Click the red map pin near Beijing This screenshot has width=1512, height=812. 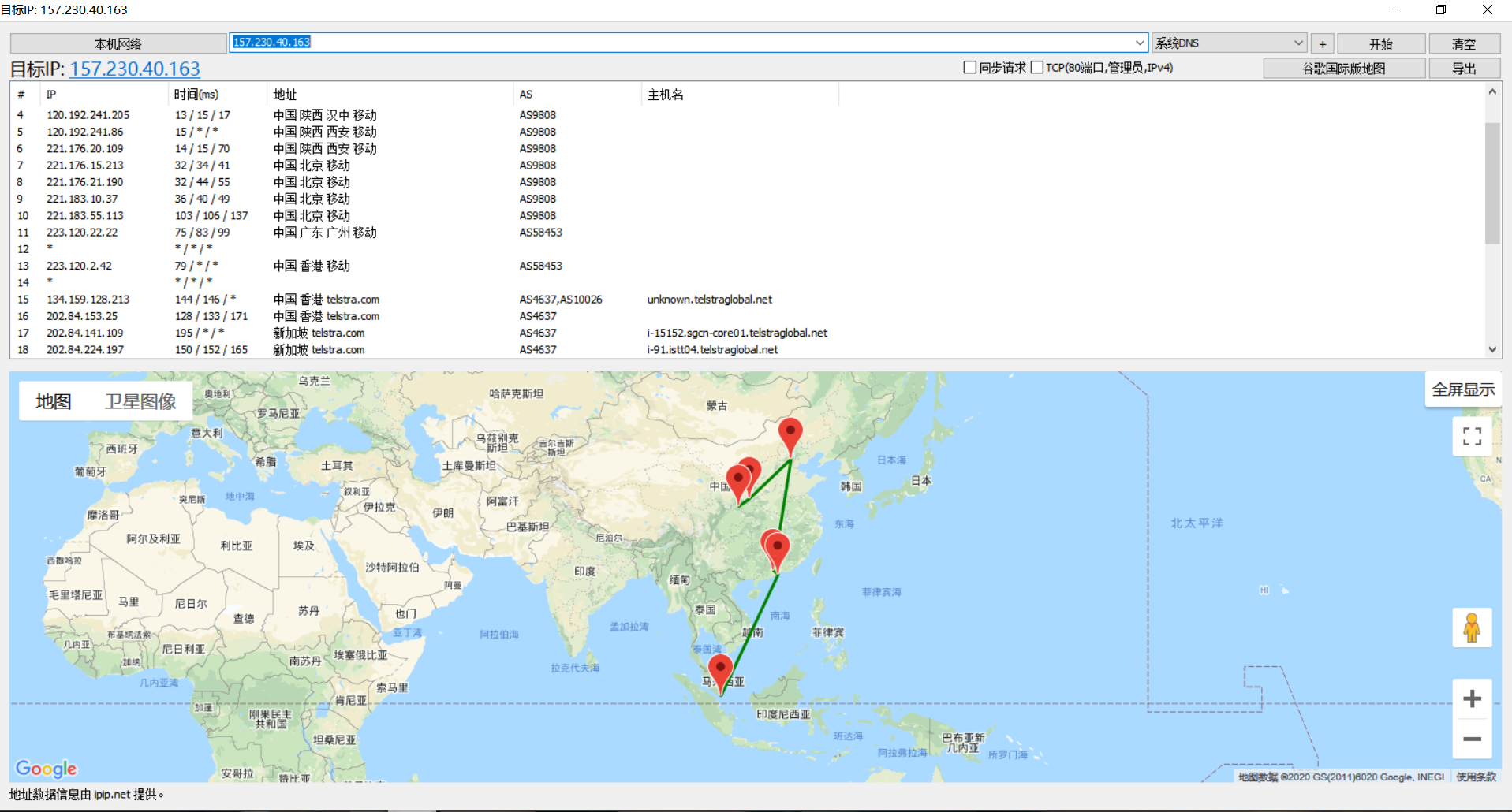(790, 434)
